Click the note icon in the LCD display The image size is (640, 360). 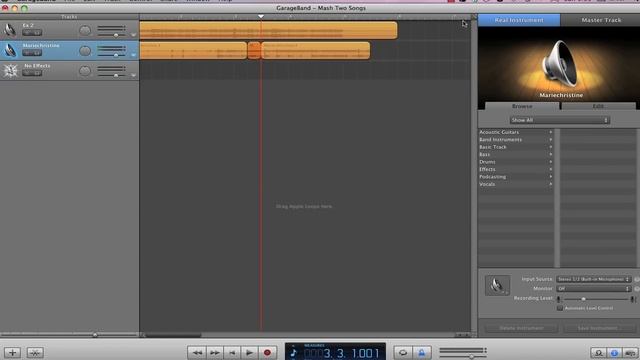pos(293,353)
